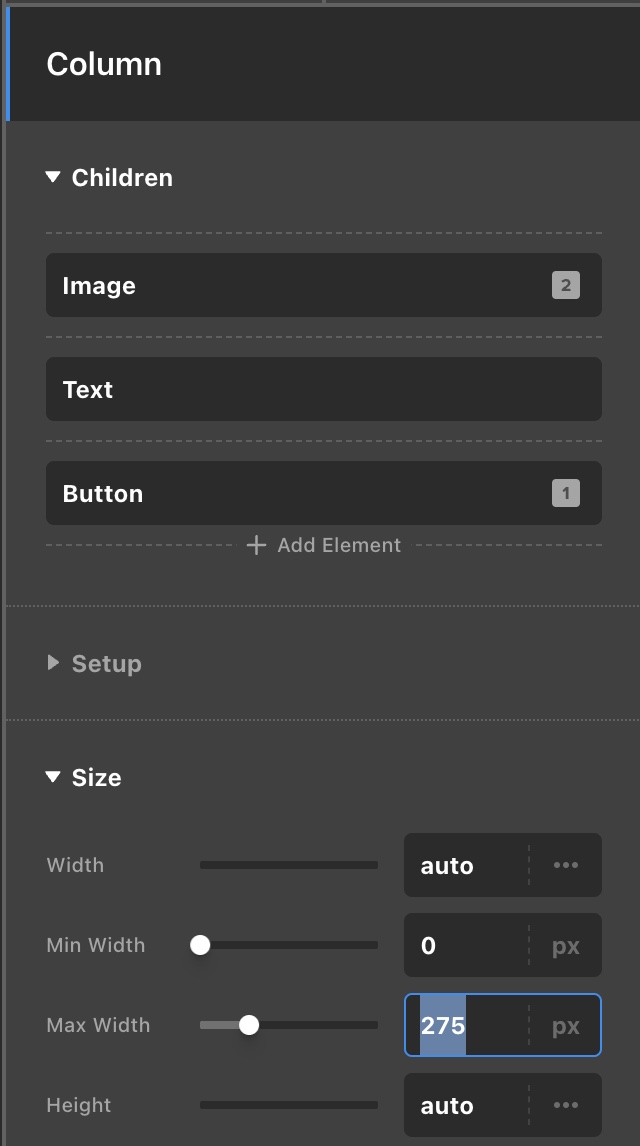
Task: Click the plus icon beside Add Element
Action: click(256, 545)
